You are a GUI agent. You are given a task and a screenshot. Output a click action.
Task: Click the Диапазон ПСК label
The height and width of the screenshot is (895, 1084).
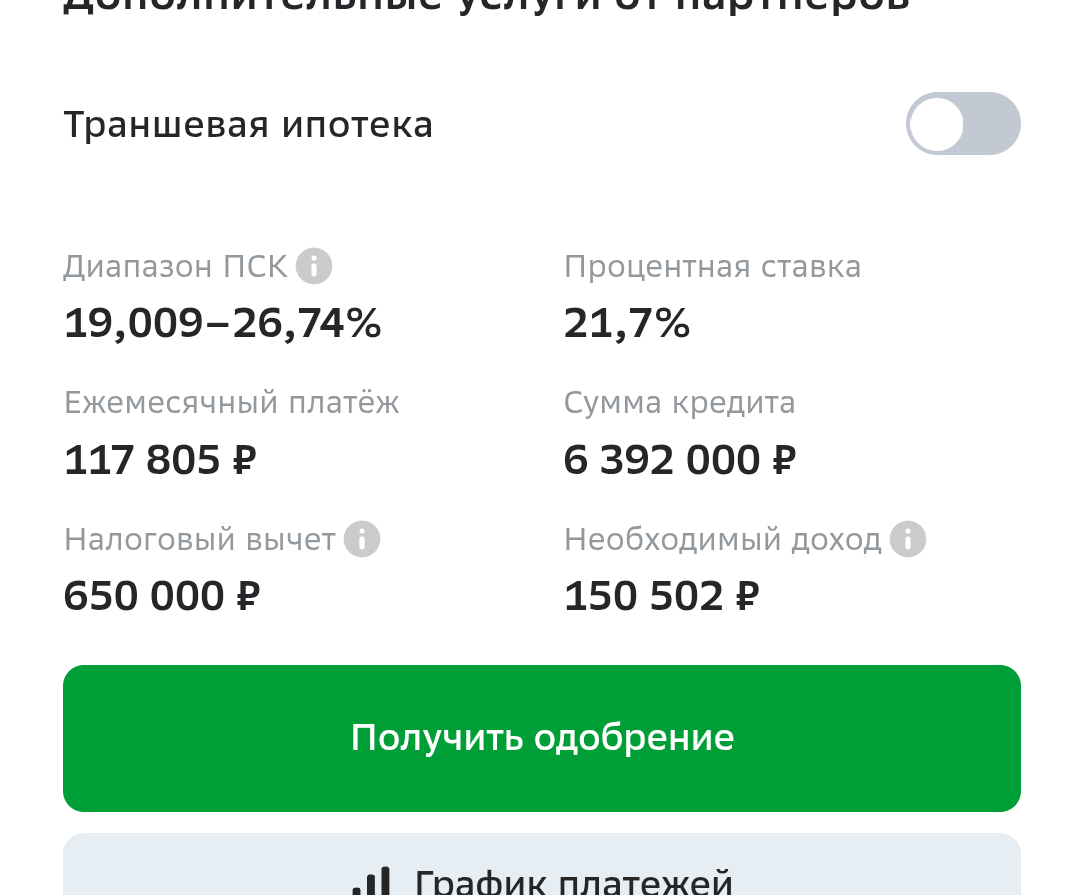pos(176,267)
